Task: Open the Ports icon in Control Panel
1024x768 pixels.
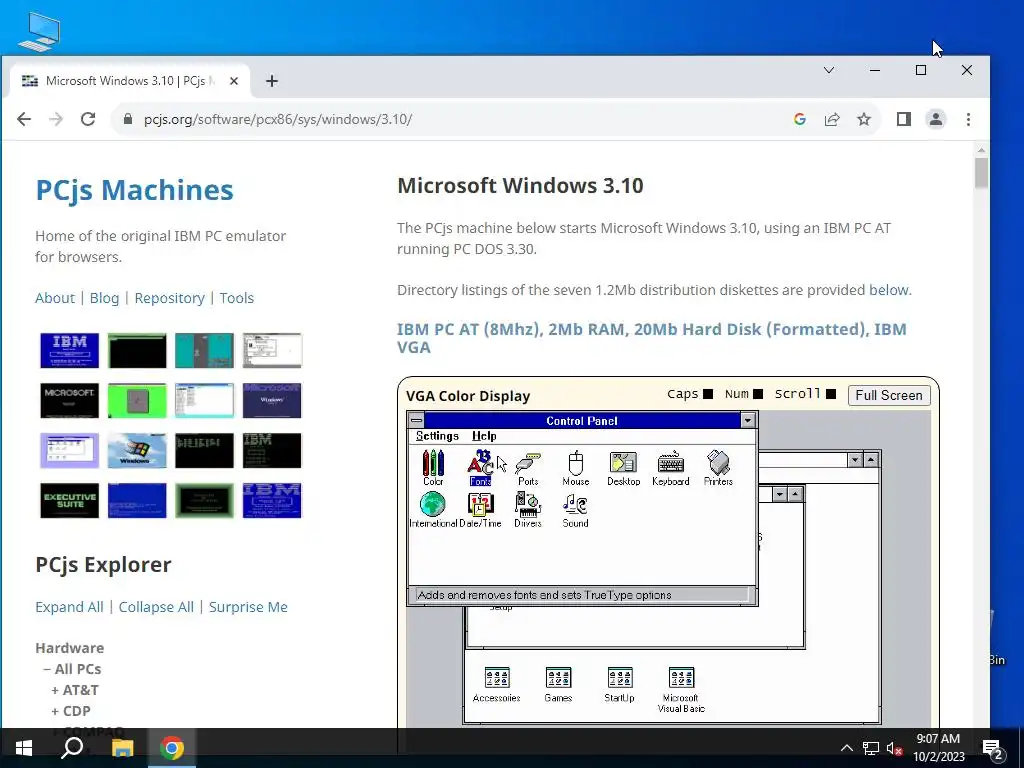Action: (528, 468)
